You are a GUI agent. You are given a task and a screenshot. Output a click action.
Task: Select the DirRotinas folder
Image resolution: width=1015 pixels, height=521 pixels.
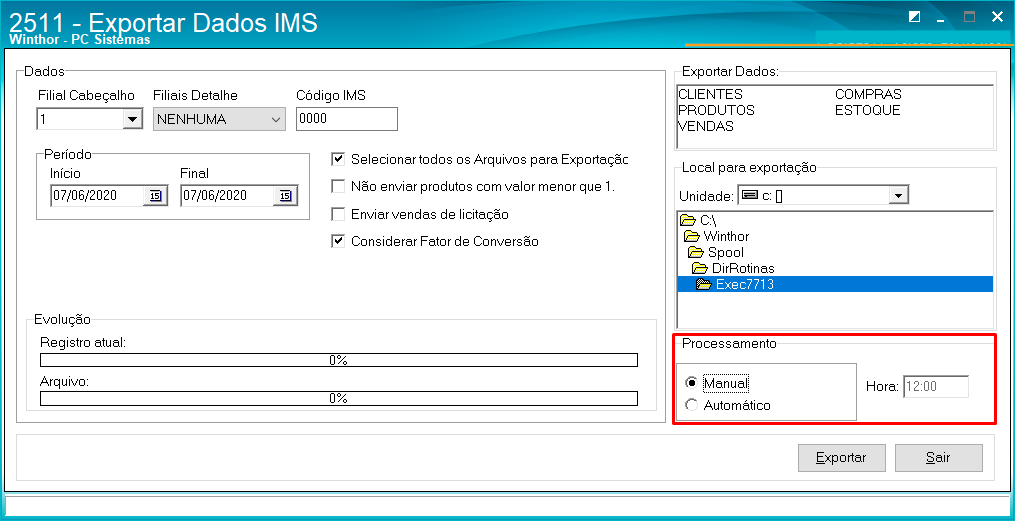click(733, 268)
